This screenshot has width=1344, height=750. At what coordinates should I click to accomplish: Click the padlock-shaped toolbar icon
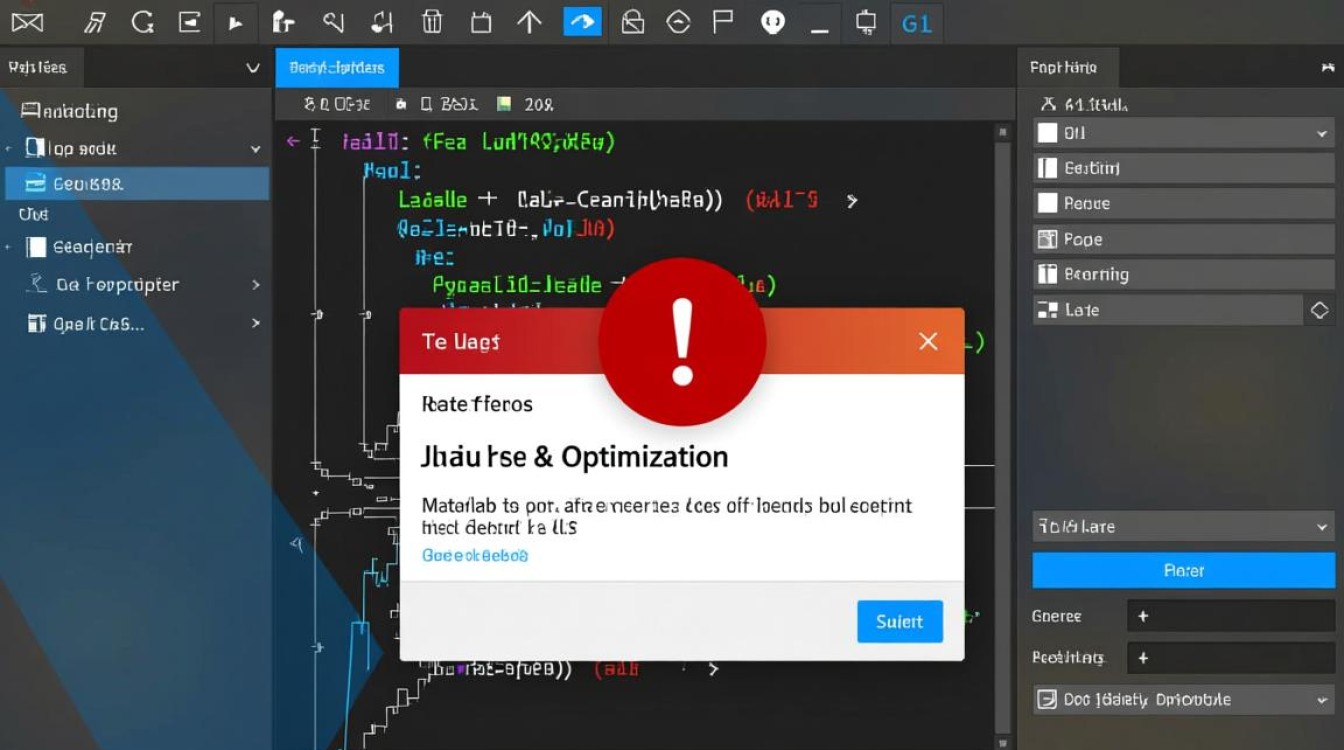[632, 21]
